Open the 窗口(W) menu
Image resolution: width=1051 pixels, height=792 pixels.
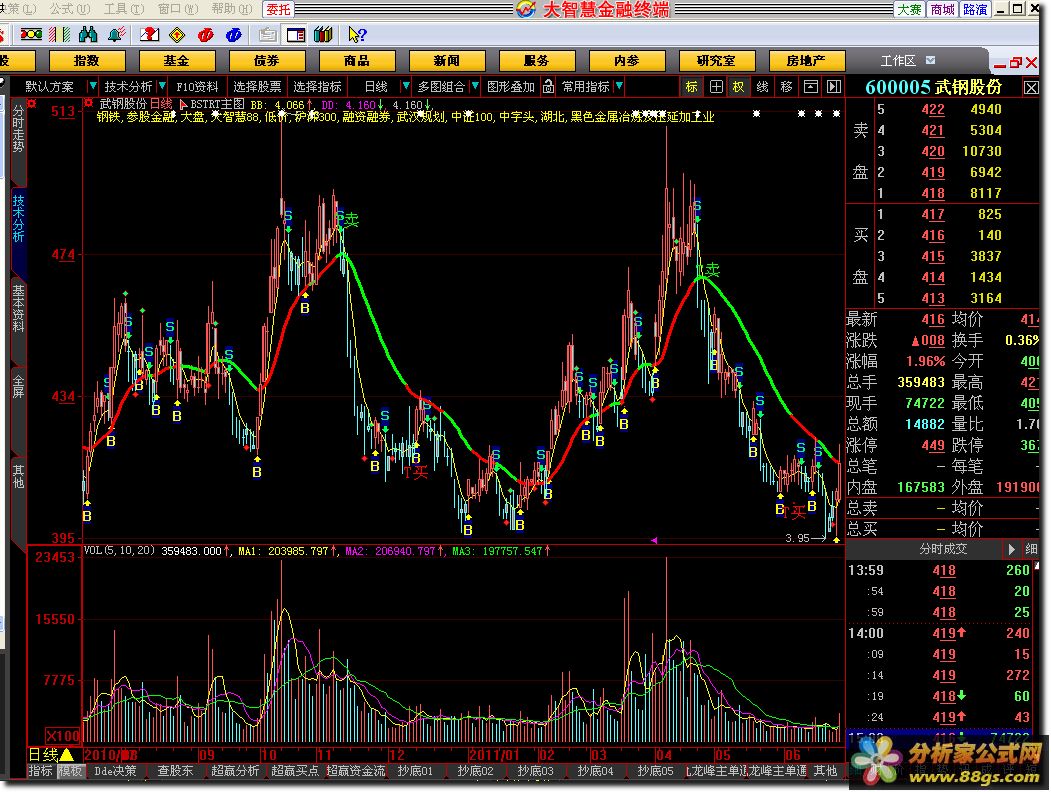point(178,9)
